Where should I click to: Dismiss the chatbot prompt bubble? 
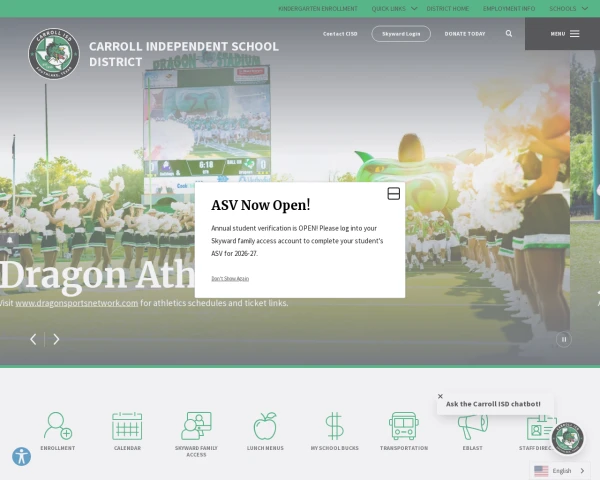440,396
